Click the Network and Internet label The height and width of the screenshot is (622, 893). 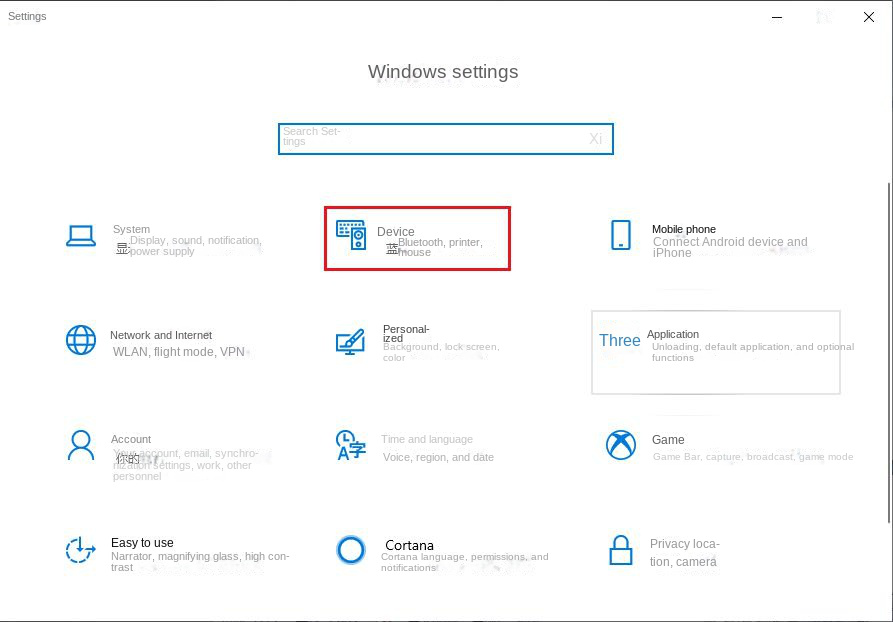point(161,335)
